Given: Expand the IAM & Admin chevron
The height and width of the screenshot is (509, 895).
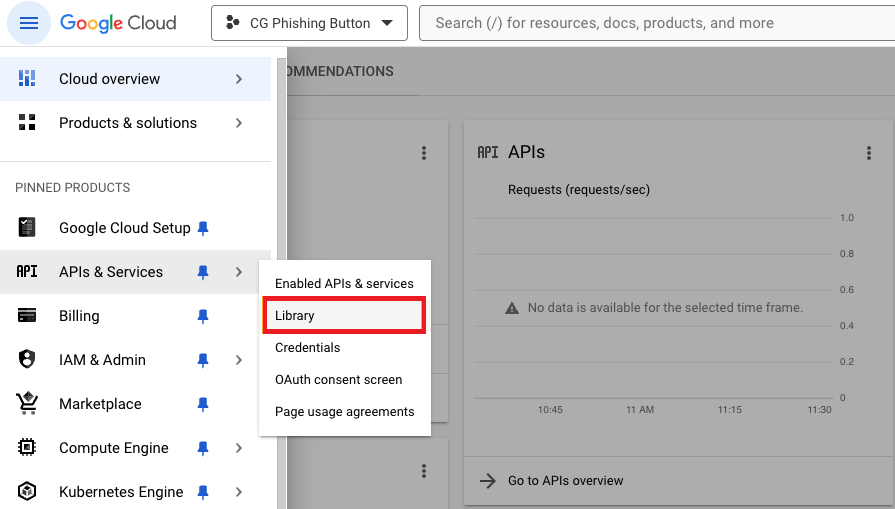Looking at the screenshot, I should tap(239, 359).
